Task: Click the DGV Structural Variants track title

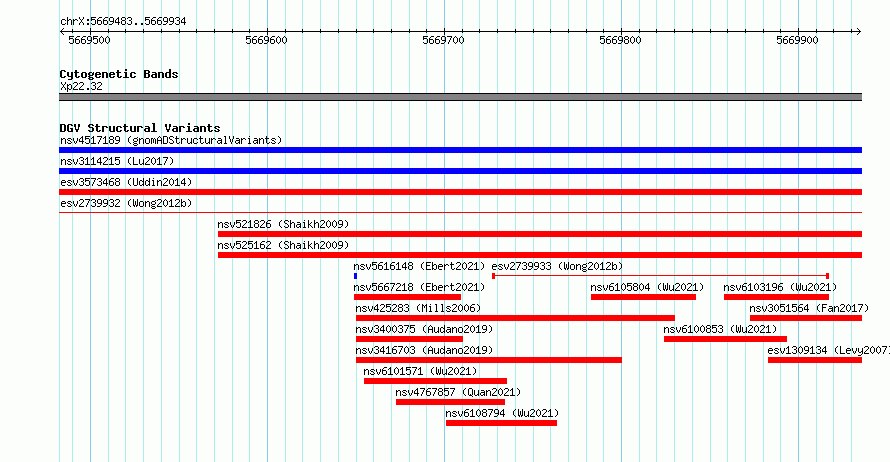Action: coord(140,128)
